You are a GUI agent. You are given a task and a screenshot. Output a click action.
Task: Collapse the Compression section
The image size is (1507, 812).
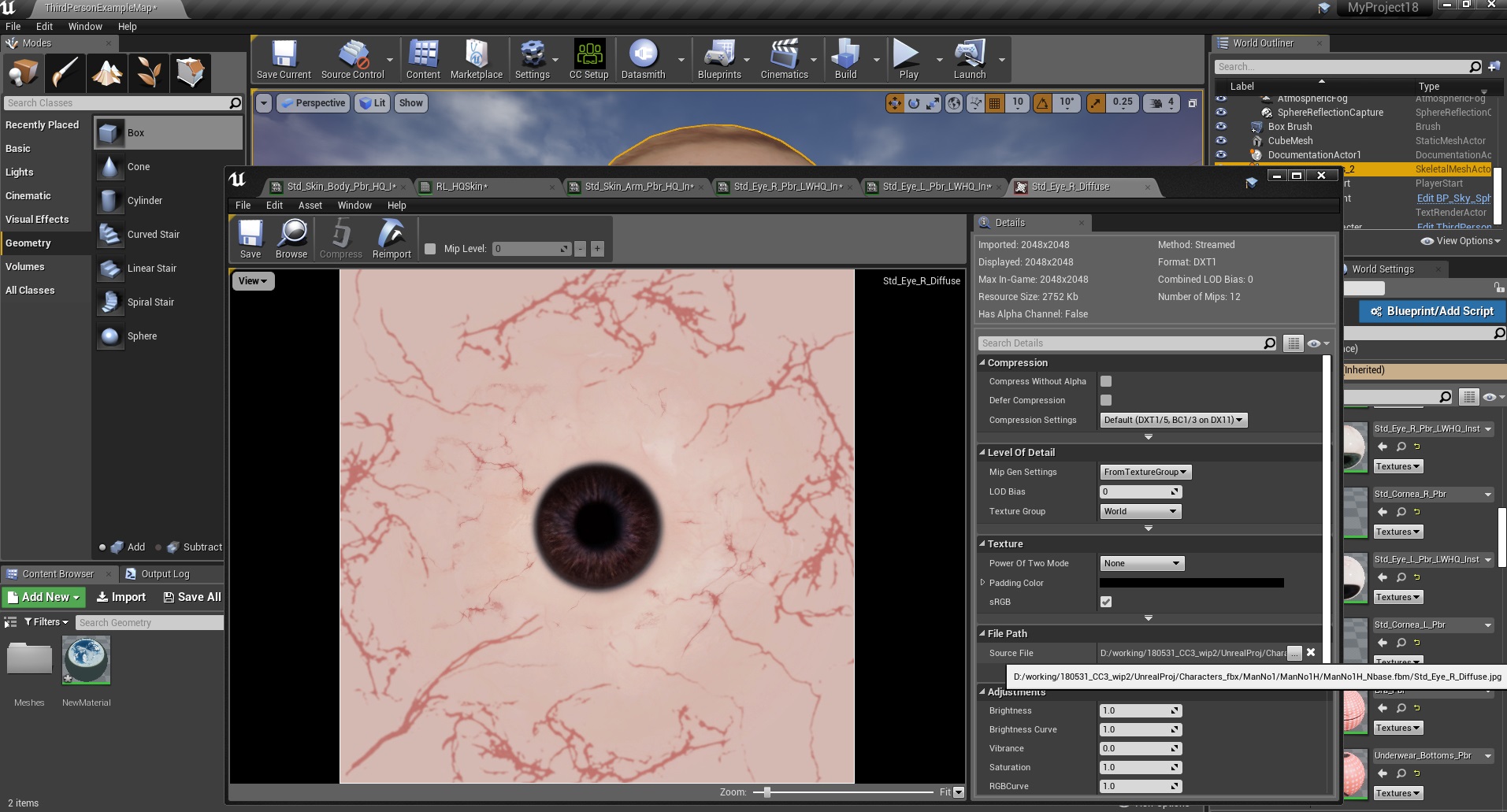982,363
